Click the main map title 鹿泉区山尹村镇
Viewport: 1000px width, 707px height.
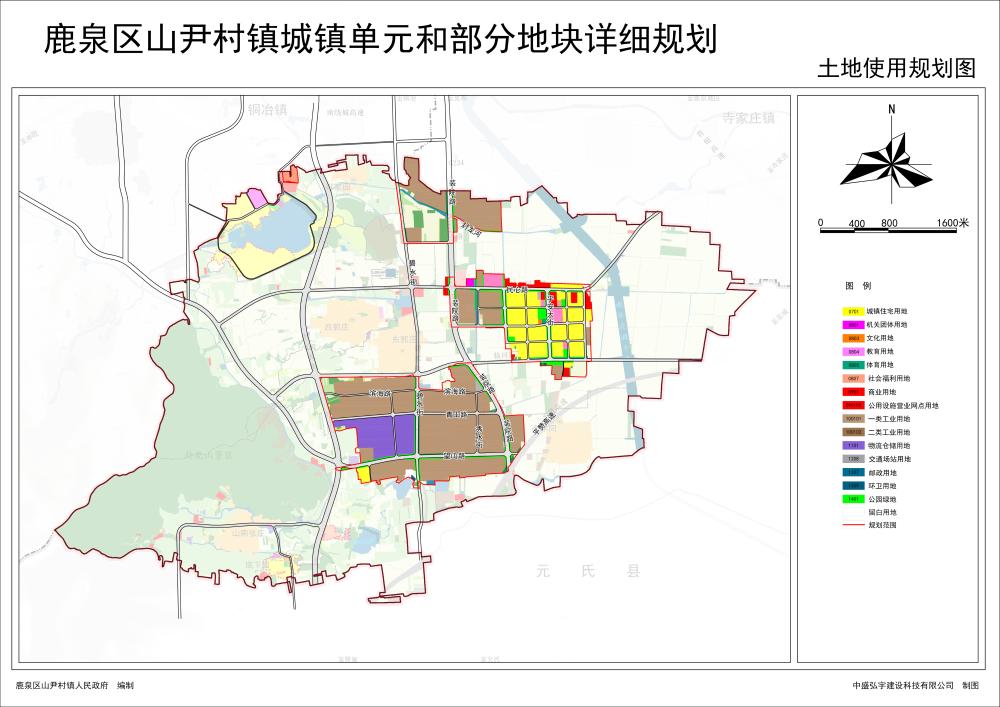click(380, 38)
